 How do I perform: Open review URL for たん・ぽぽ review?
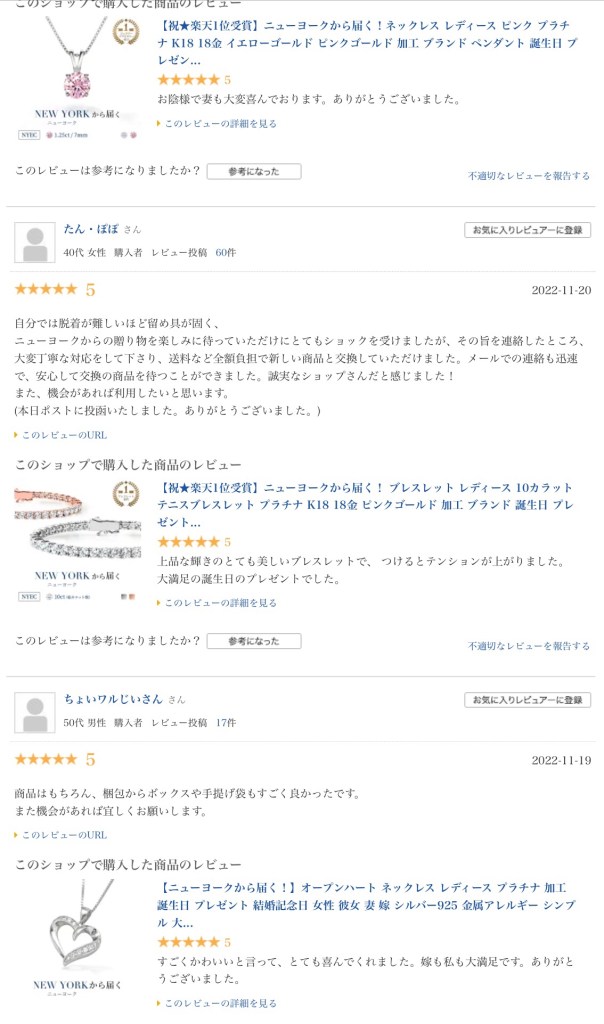coord(64,435)
